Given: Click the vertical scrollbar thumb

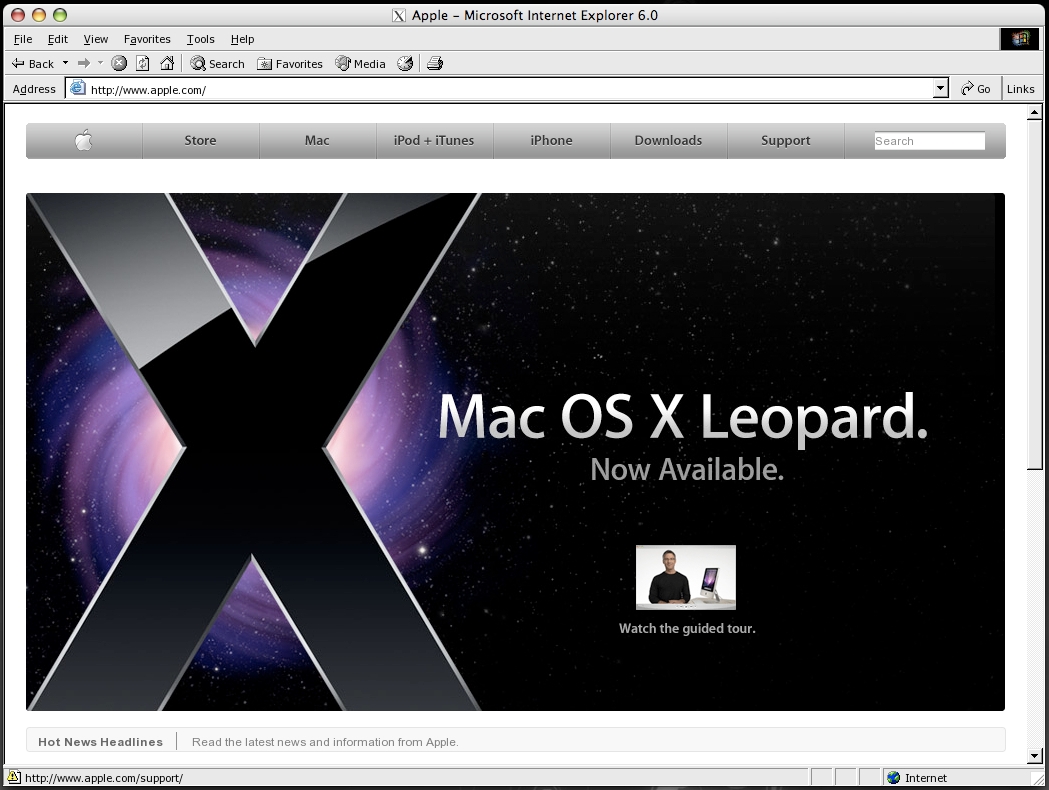Looking at the screenshot, I should tap(1034, 295).
